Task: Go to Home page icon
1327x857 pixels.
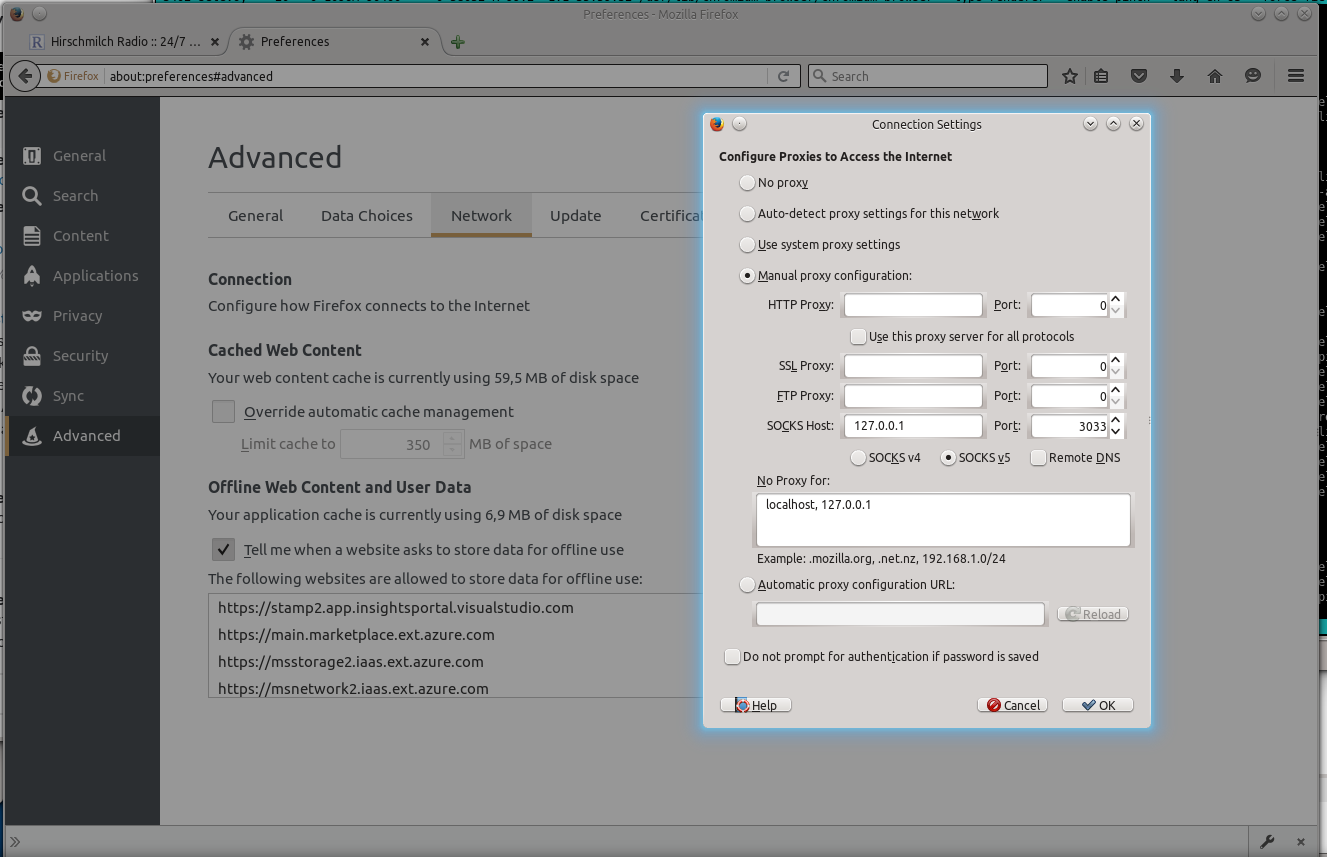Action: coord(1215,76)
